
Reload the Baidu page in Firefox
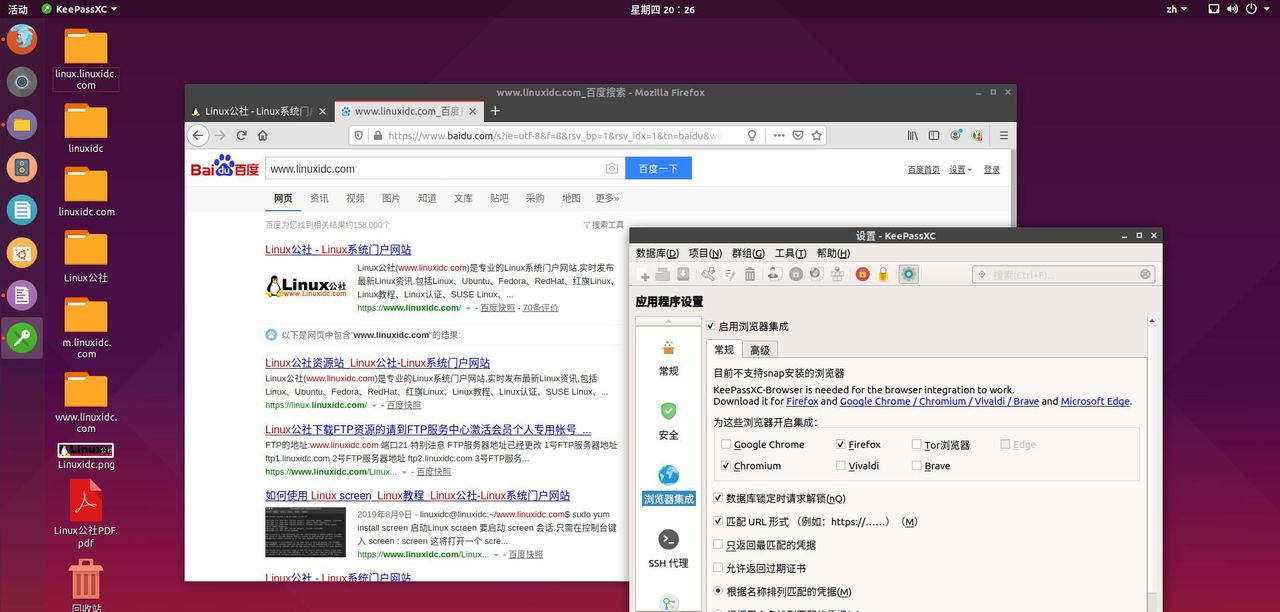[x=241, y=135]
